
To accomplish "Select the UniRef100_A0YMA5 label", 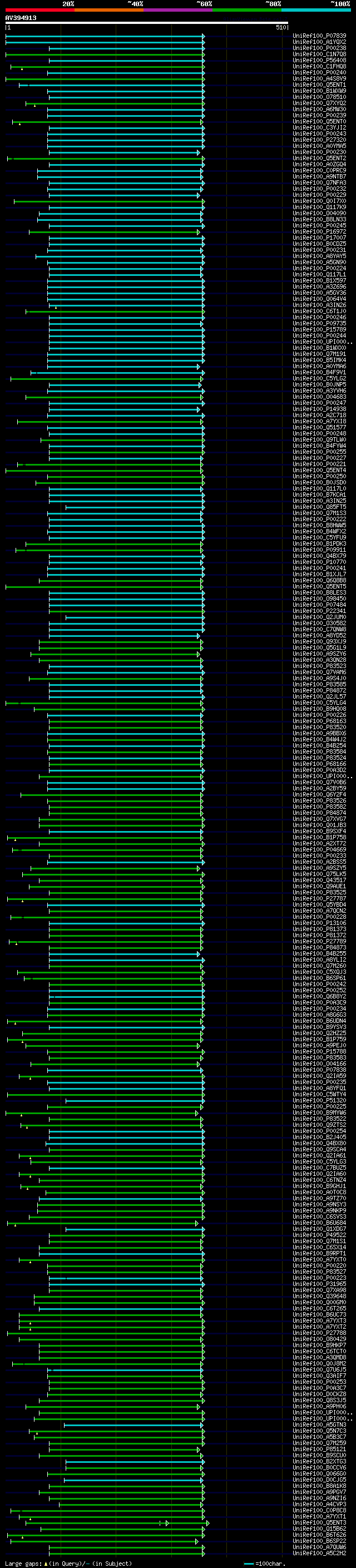I will click(x=319, y=146).
